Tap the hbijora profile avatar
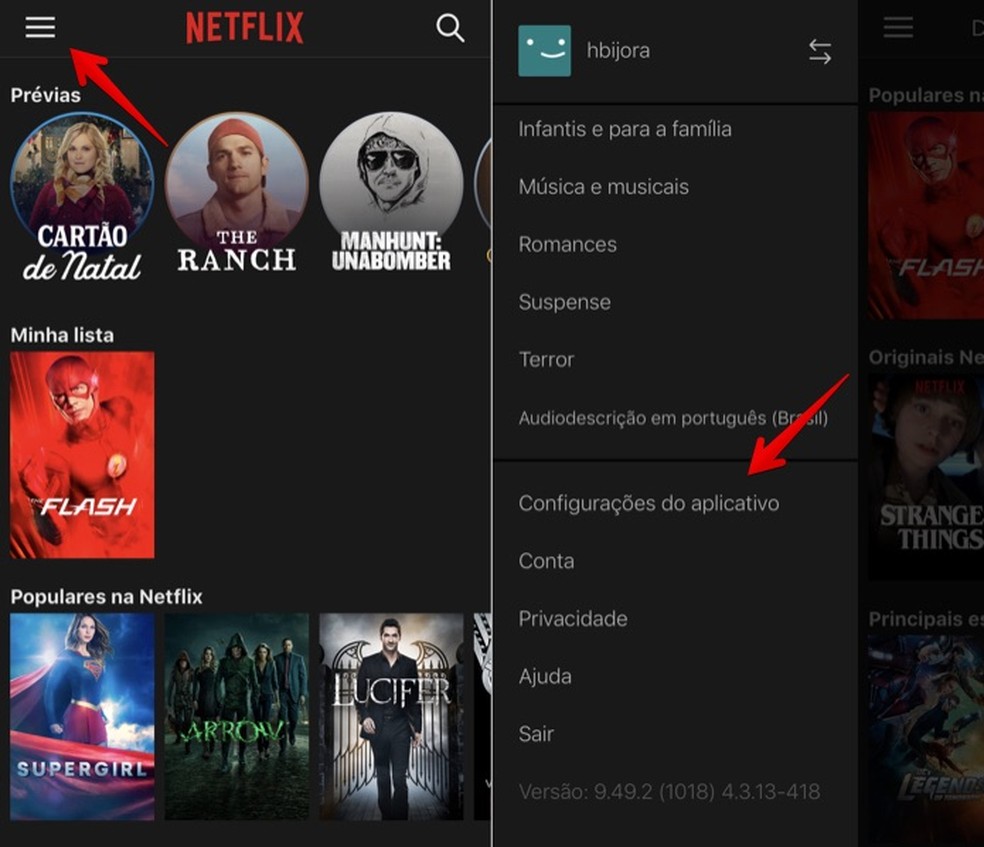 [545, 51]
